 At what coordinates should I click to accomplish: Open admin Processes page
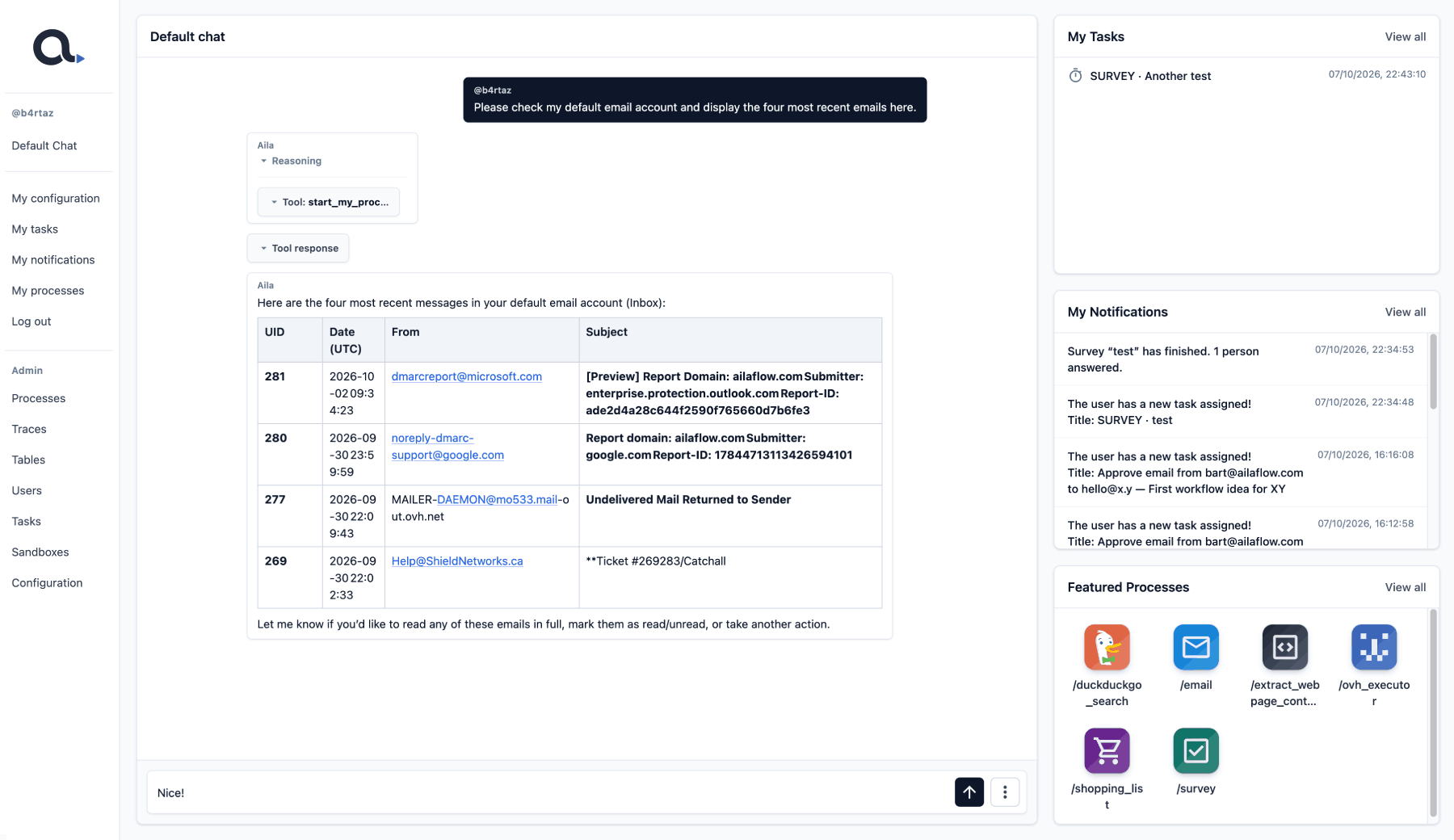tap(39, 398)
